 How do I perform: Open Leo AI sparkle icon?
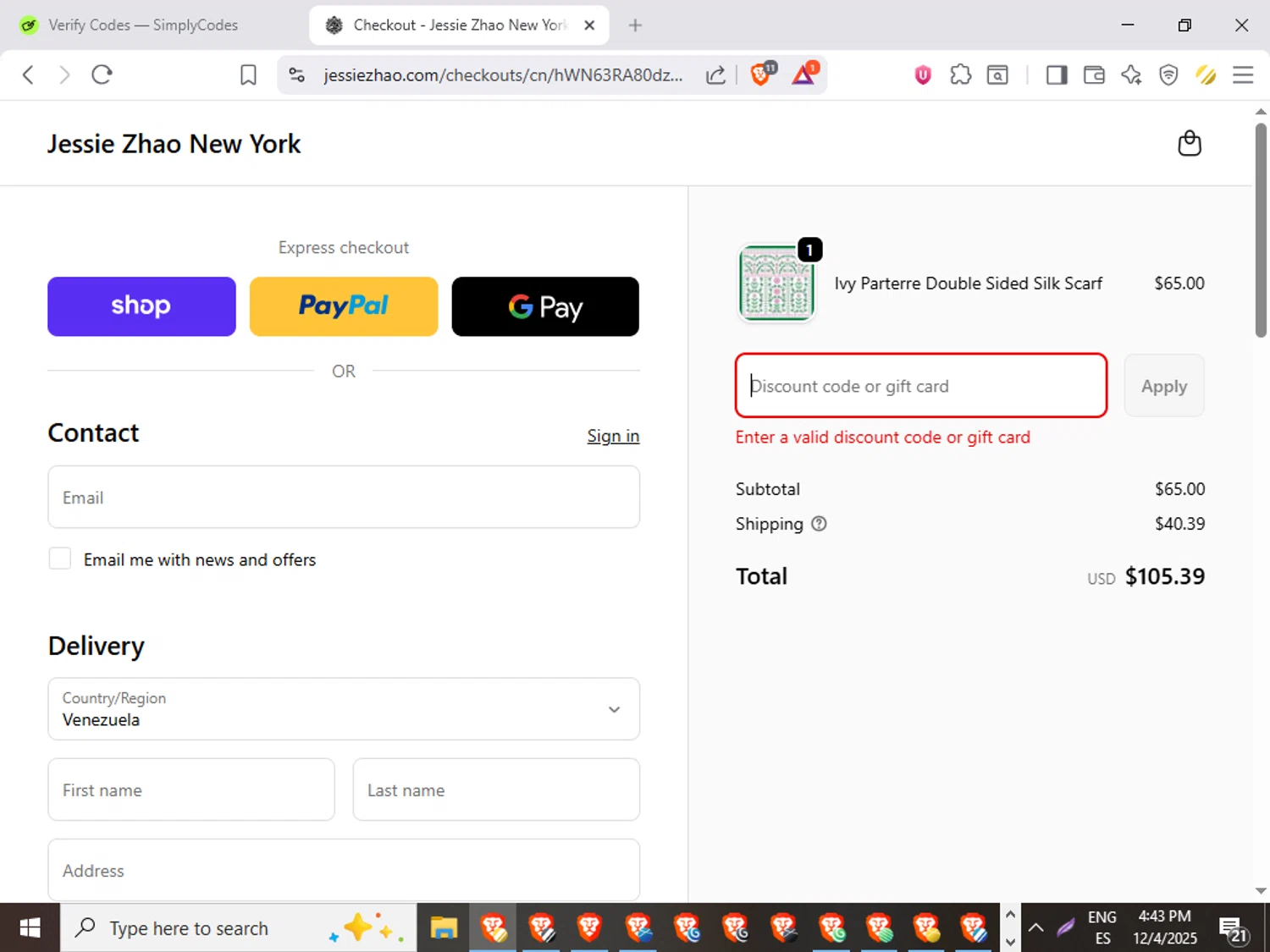click(x=1131, y=75)
